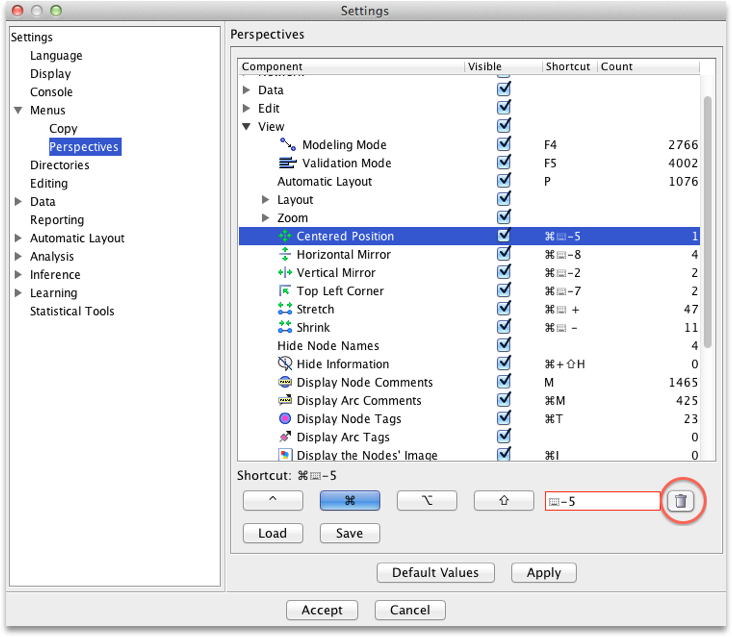Click the Horizontal Mirror icon
Viewport: 732px width, 637px height.
pos(285,254)
